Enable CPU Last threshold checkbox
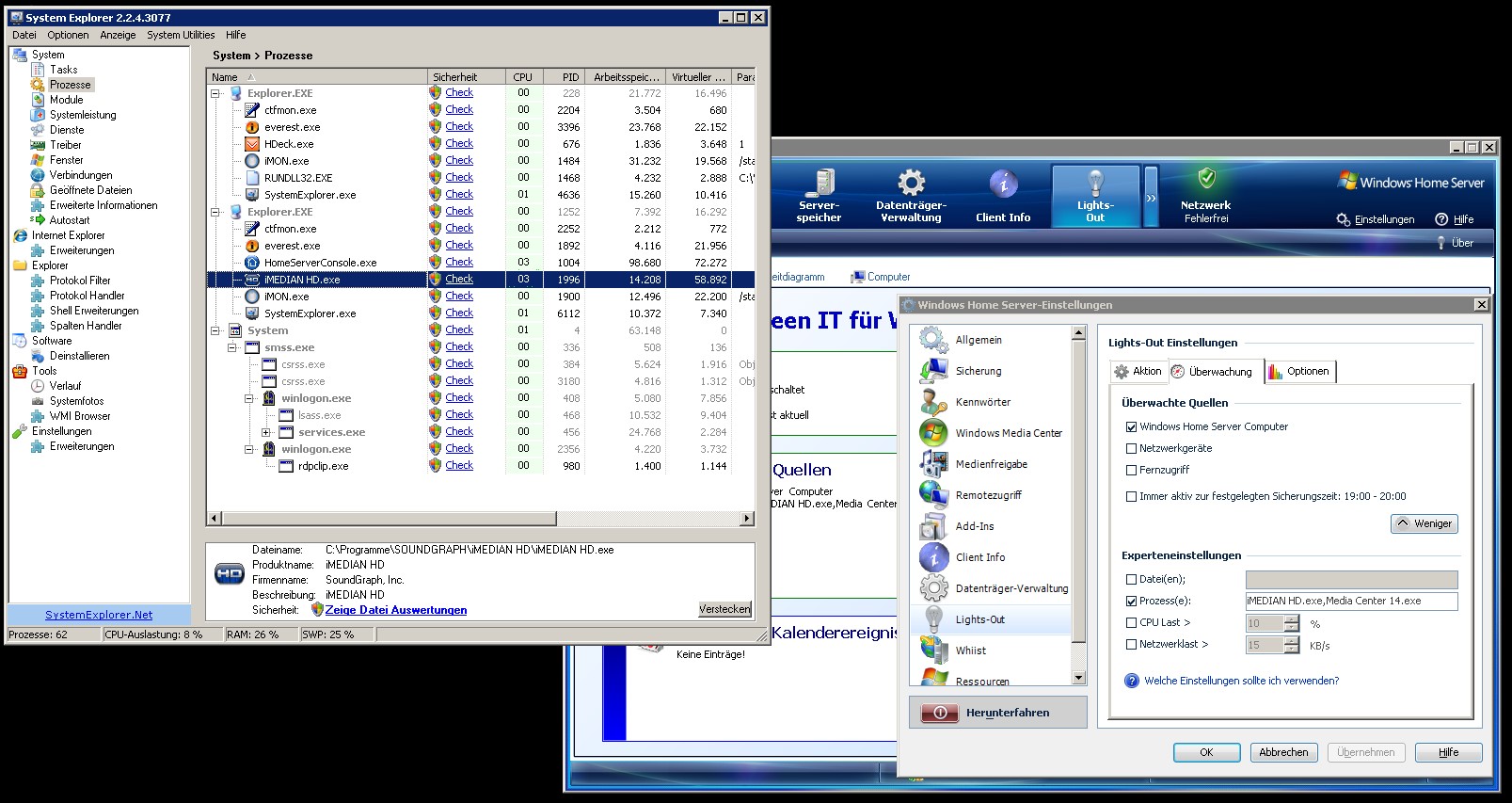This screenshot has width=1512, height=803. point(1132,622)
